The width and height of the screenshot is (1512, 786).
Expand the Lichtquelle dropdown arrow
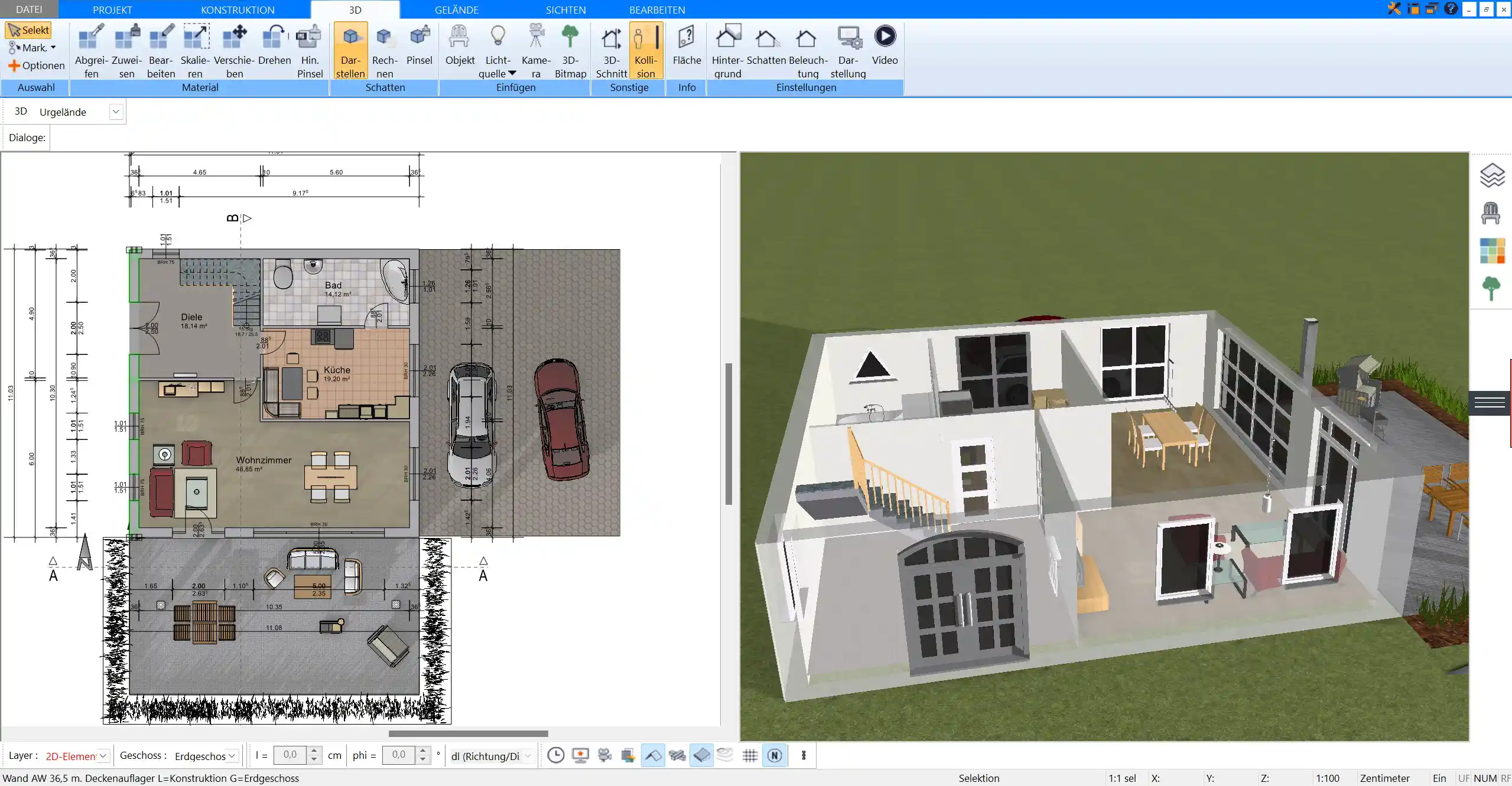512,73
